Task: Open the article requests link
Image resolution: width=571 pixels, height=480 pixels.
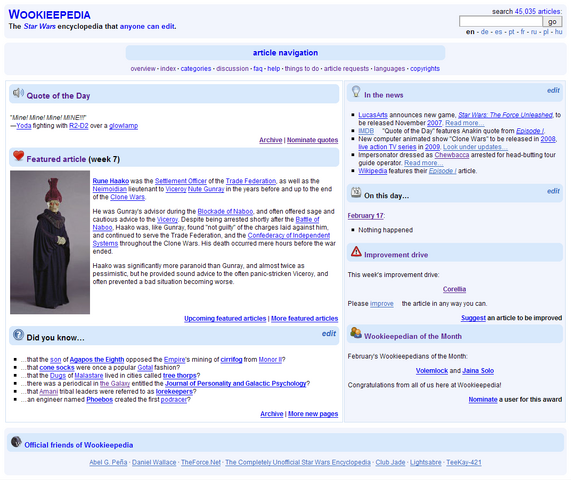Action: [346, 68]
